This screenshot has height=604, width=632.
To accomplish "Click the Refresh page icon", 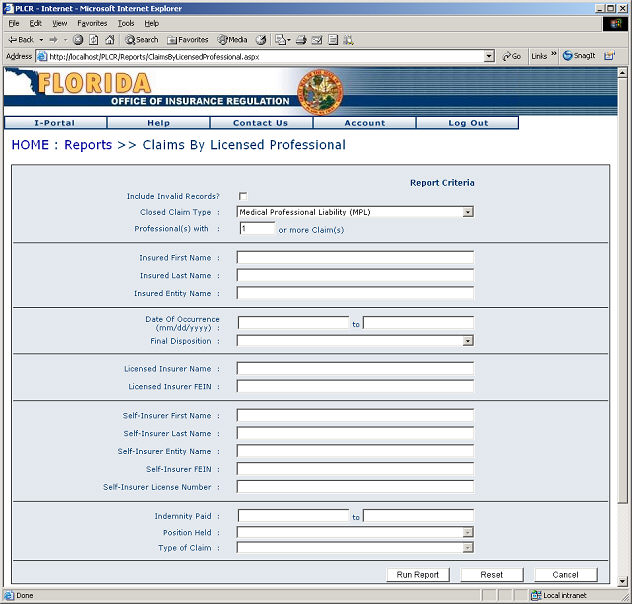I will tap(93, 40).
